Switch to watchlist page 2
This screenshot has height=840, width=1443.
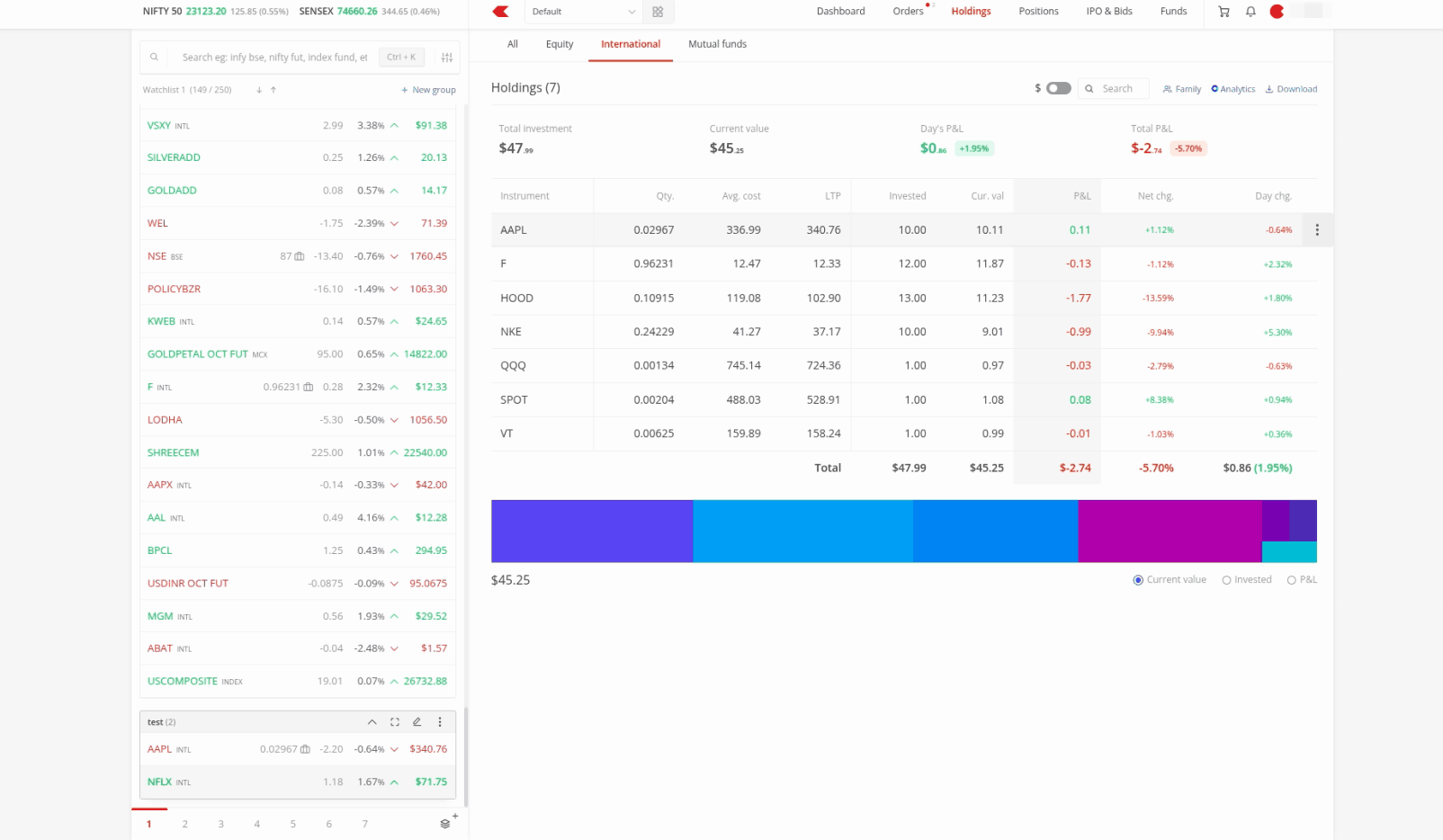pyautogui.click(x=185, y=824)
